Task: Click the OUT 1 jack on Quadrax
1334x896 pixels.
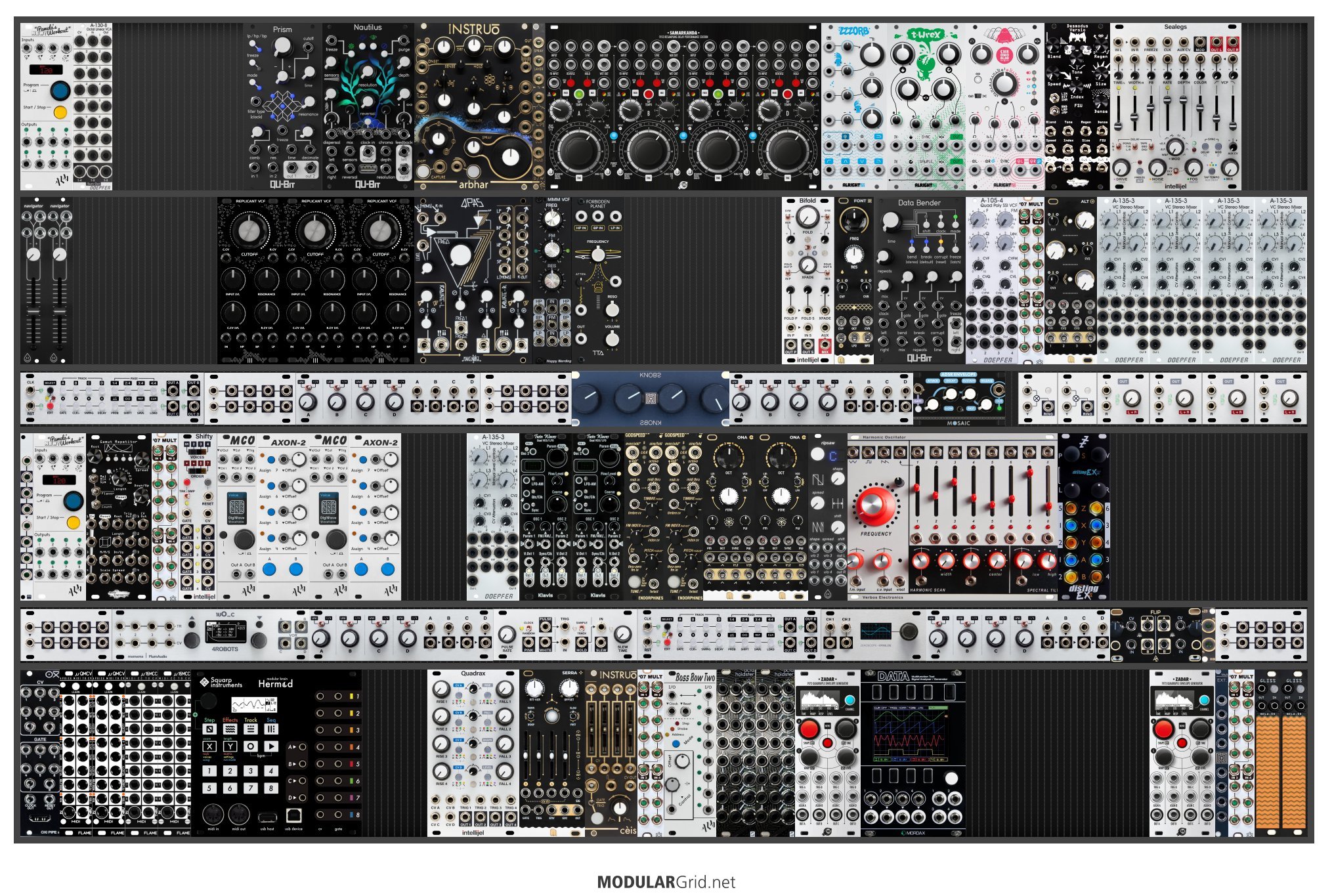Action: point(465,817)
